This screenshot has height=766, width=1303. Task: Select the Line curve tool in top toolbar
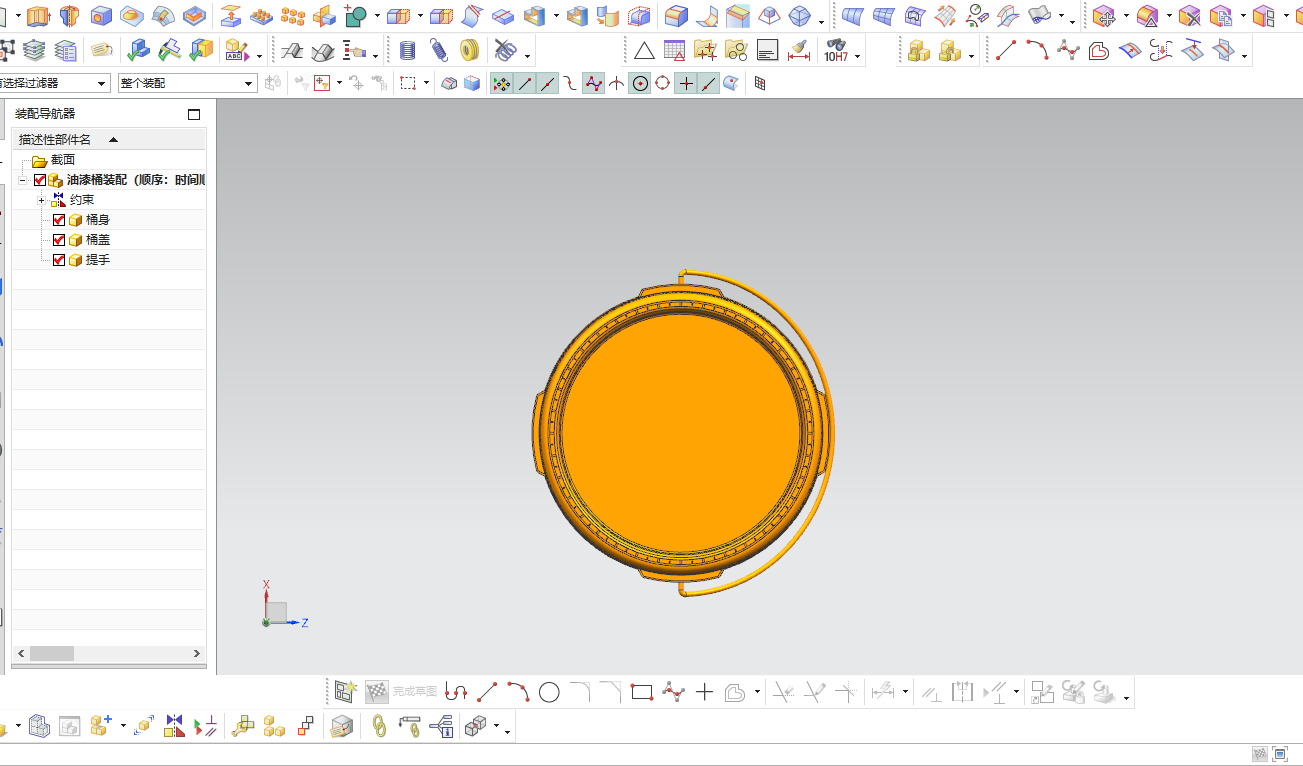pyautogui.click(x=1006, y=50)
